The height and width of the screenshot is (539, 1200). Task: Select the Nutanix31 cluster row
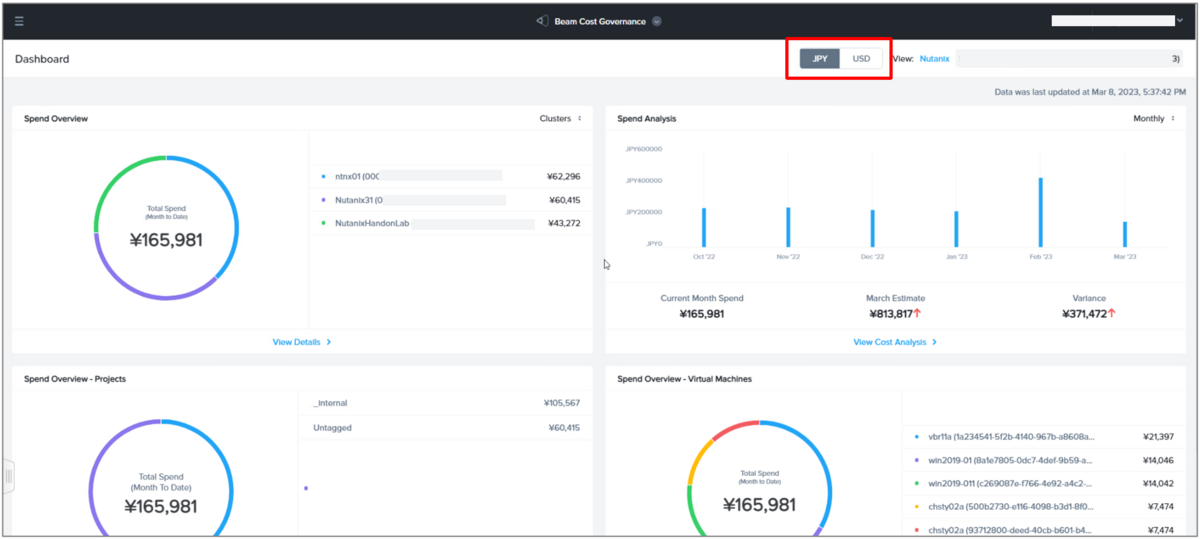tap(449, 200)
